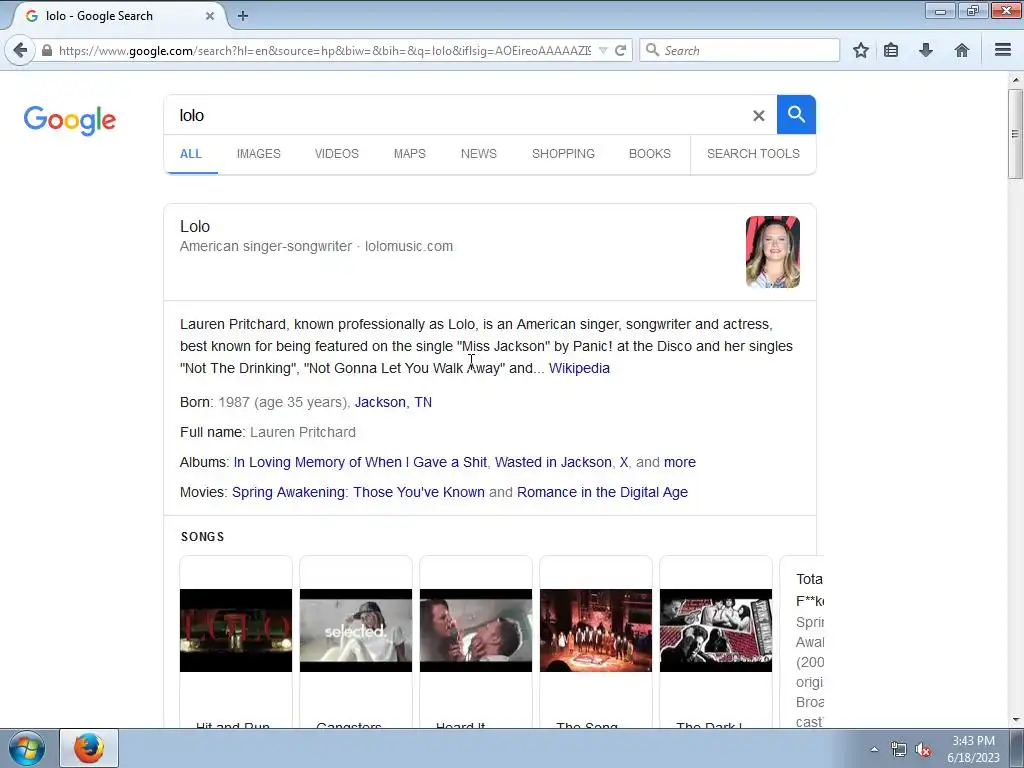Image resolution: width=1024 pixels, height=768 pixels.
Task: Click the vertical scrollbar thumb
Action: pos(1015,134)
